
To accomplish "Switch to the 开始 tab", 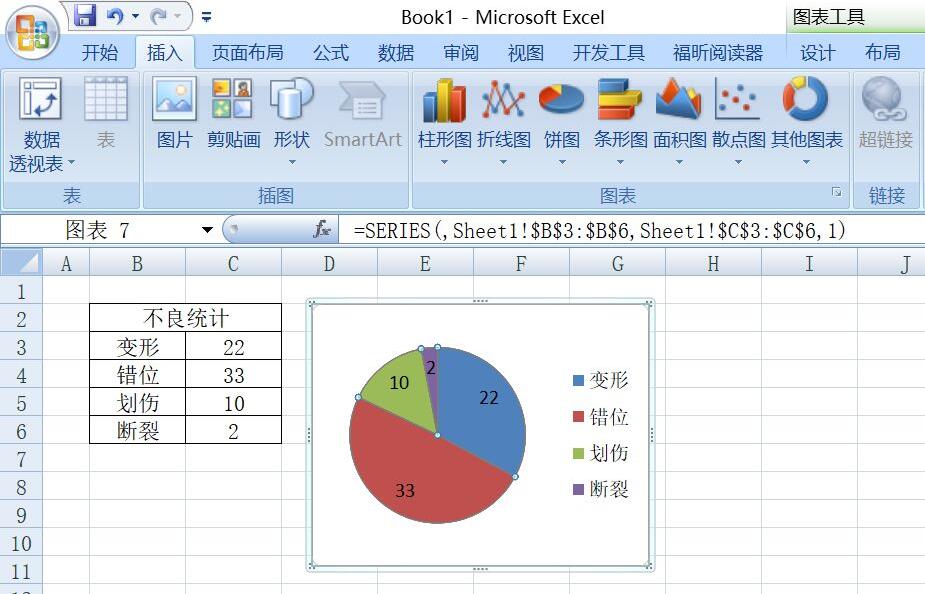I will click(x=100, y=53).
